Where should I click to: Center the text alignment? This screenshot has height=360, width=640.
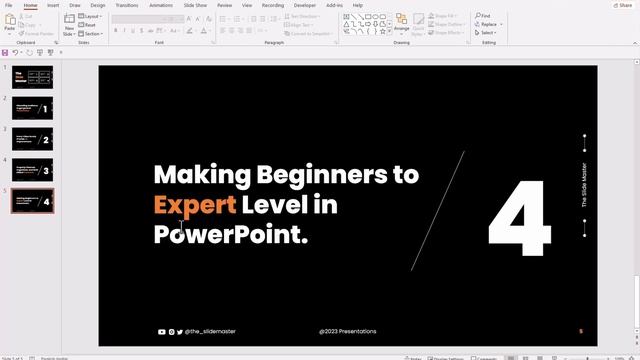tap(231, 31)
